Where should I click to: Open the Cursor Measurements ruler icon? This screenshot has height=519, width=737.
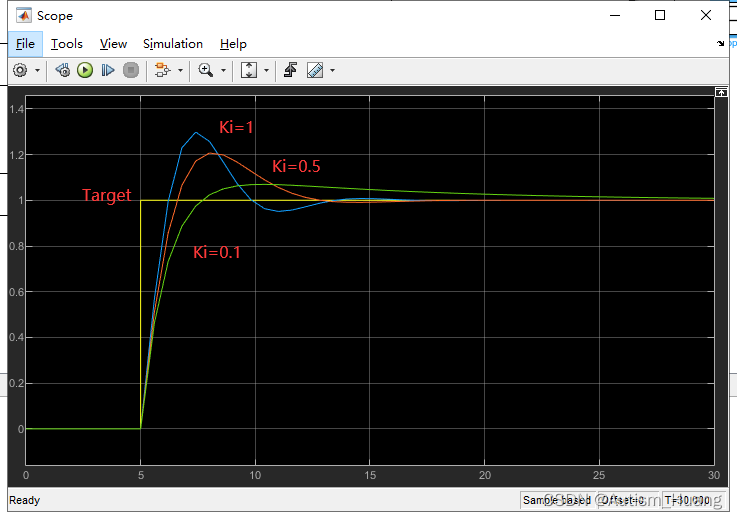click(315, 71)
